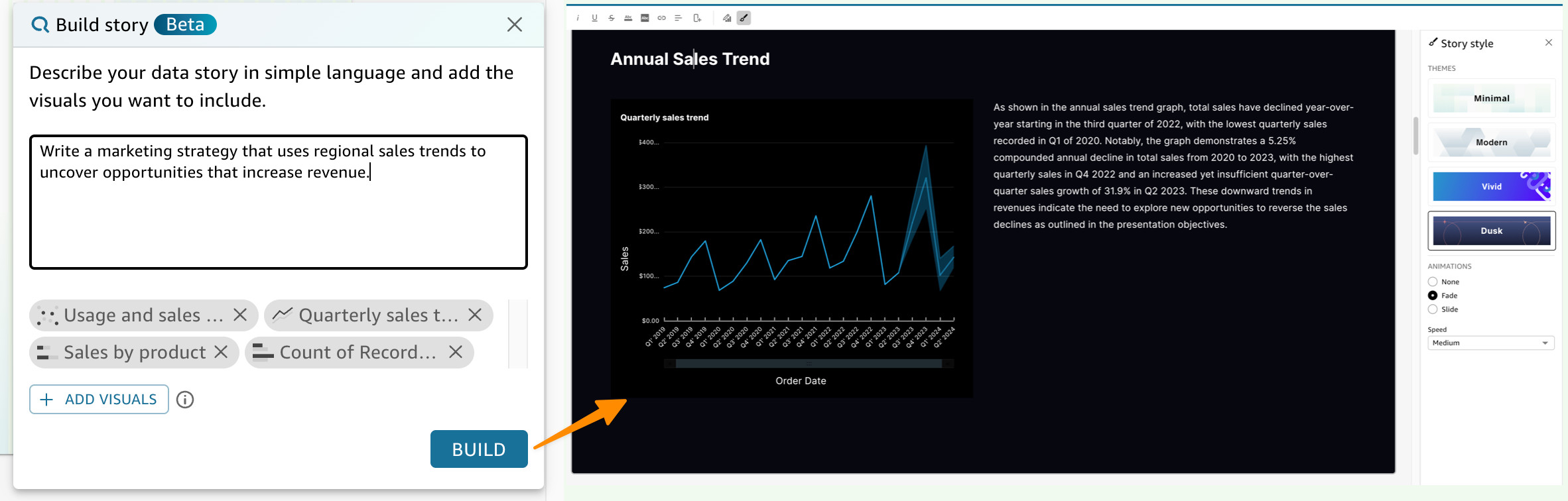Choose the Minimal theme
This screenshot has width=1568, height=501.
(x=1491, y=98)
